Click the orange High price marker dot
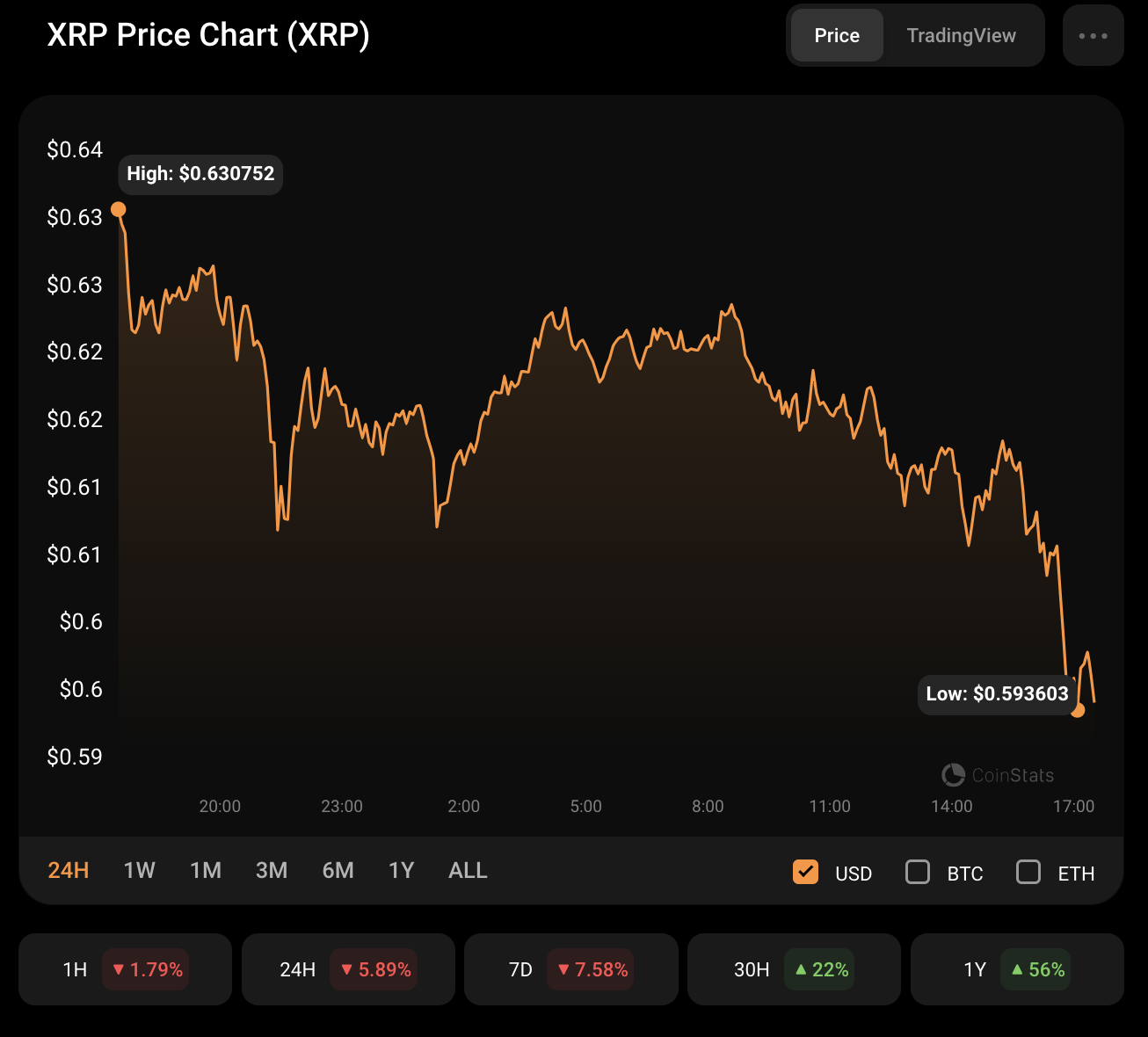 119,209
